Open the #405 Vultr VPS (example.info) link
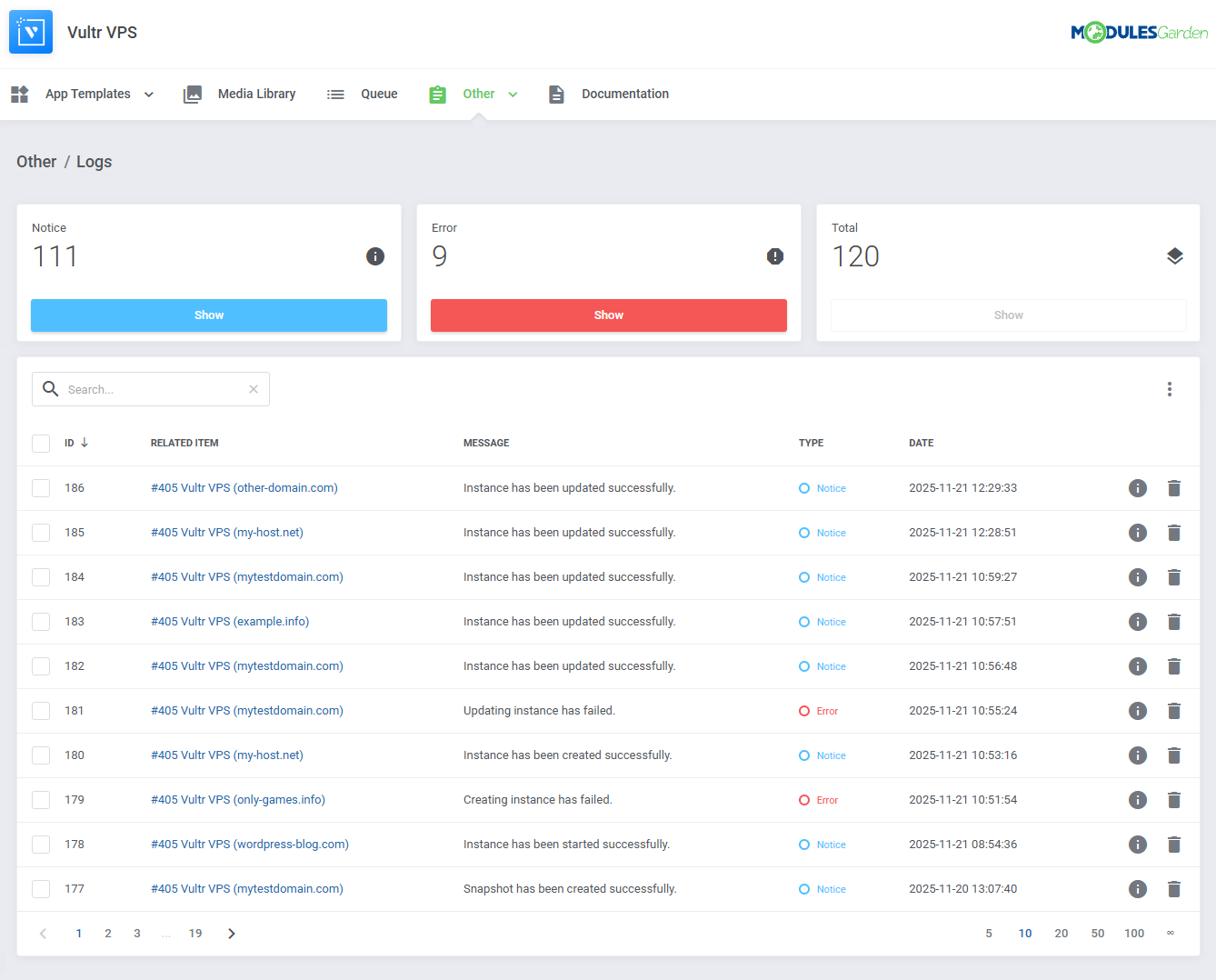Viewport: 1216px width, 980px height. tap(230, 621)
